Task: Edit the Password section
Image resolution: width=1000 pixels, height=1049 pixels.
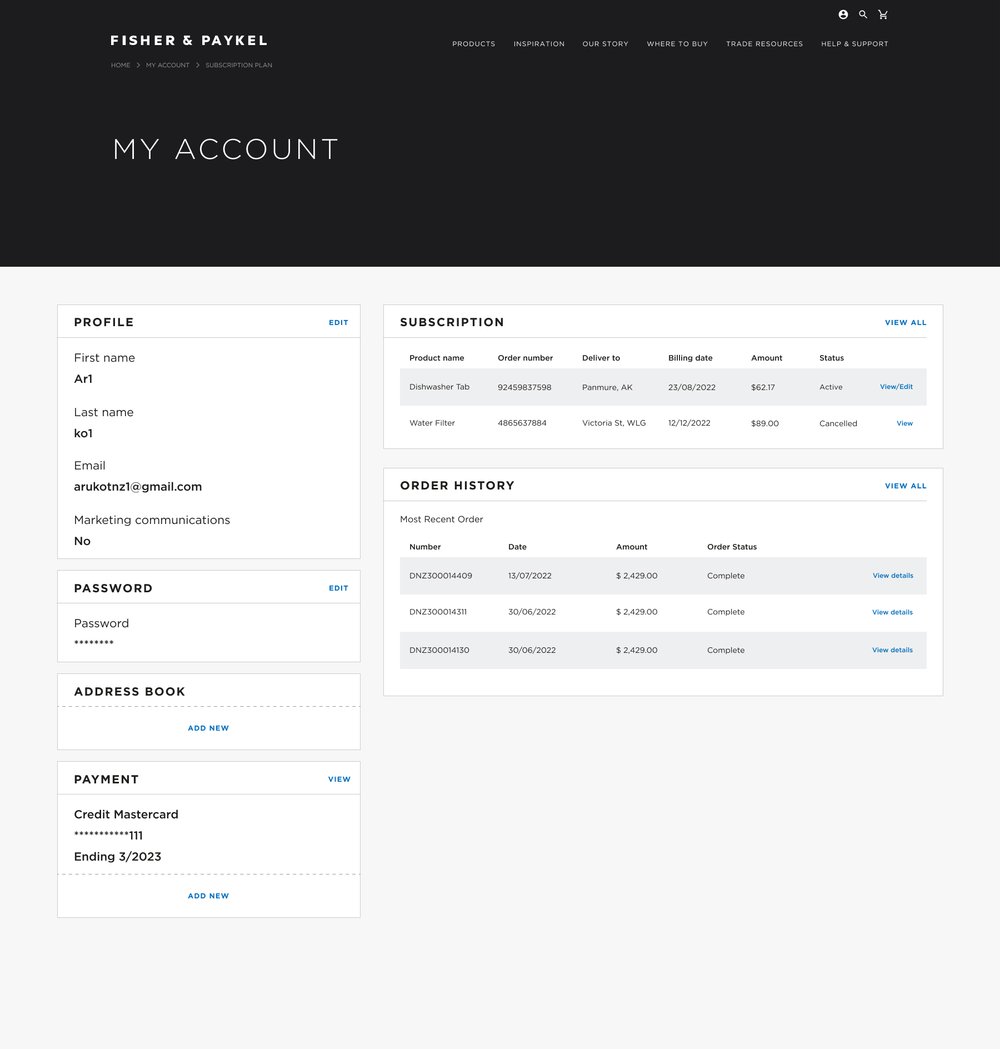Action: pos(338,588)
